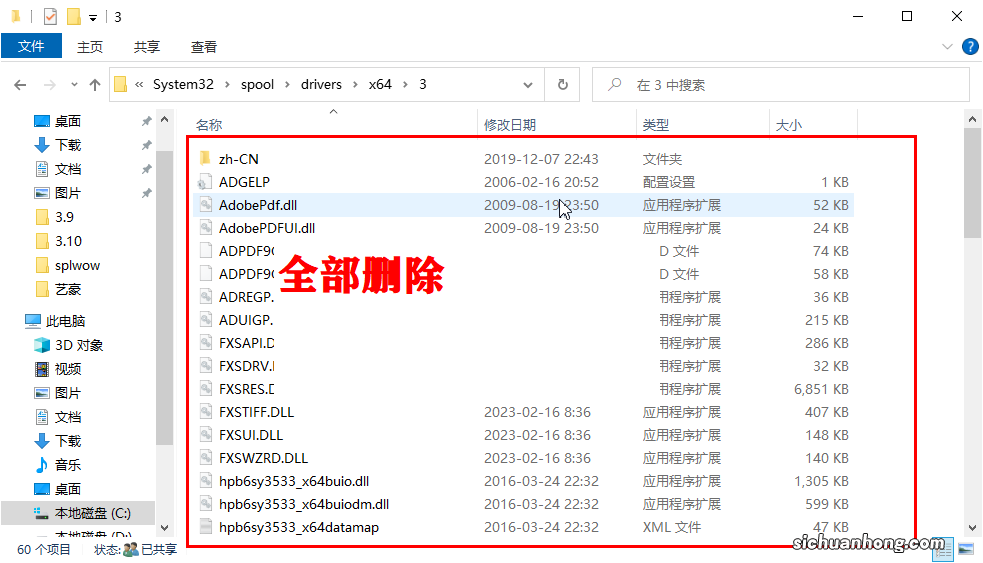983x563 pixels.
Task: Select hpb6sy3533_x64buiodm.dll file
Action: (x=523, y=504)
